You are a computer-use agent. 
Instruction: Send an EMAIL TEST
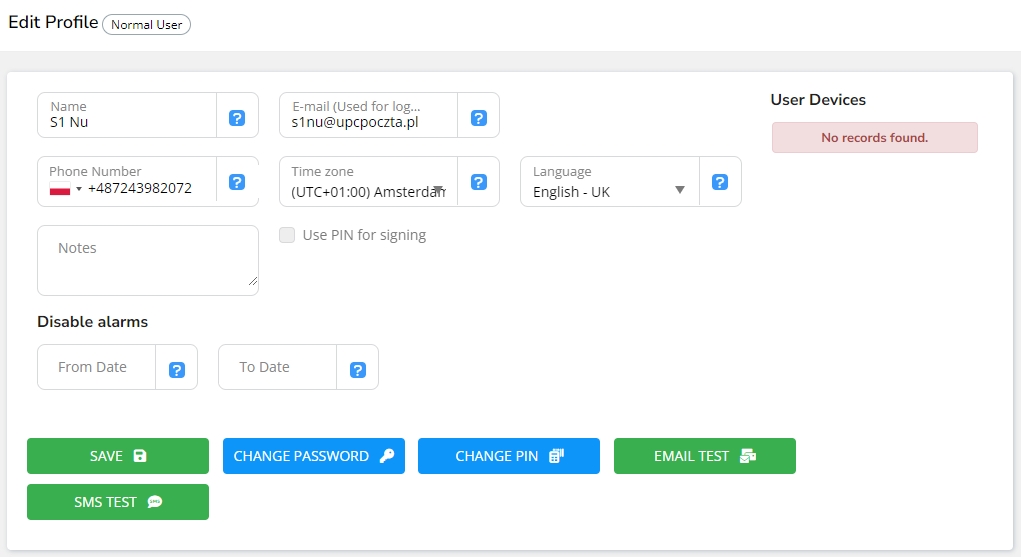tap(704, 456)
